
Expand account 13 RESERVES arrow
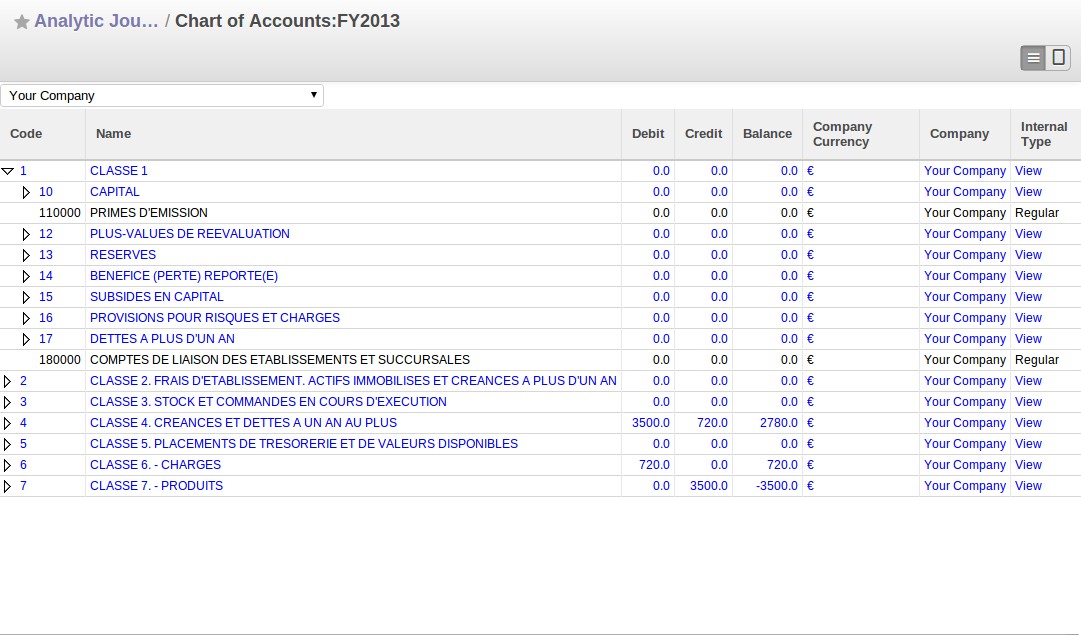pos(27,255)
